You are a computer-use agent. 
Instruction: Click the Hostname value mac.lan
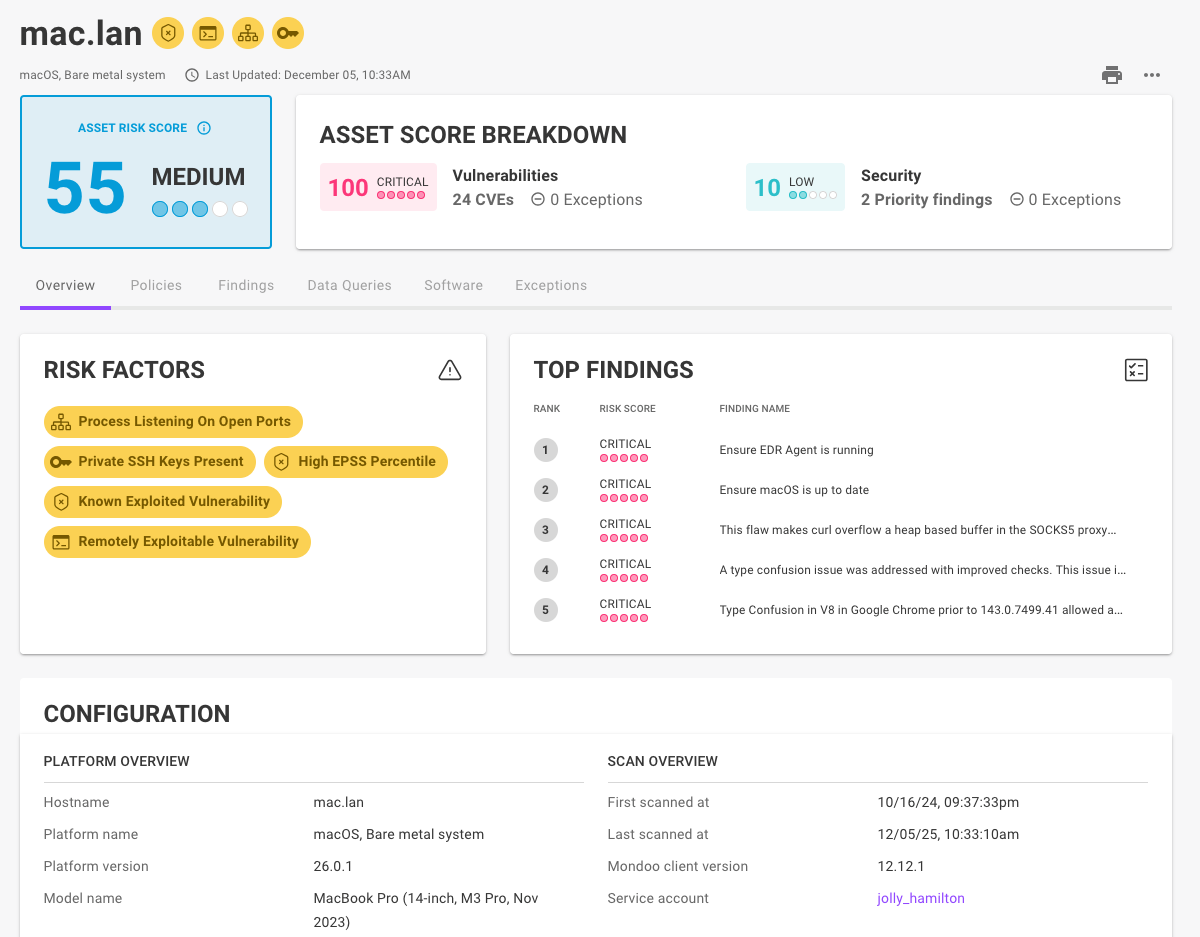[338, 802]
